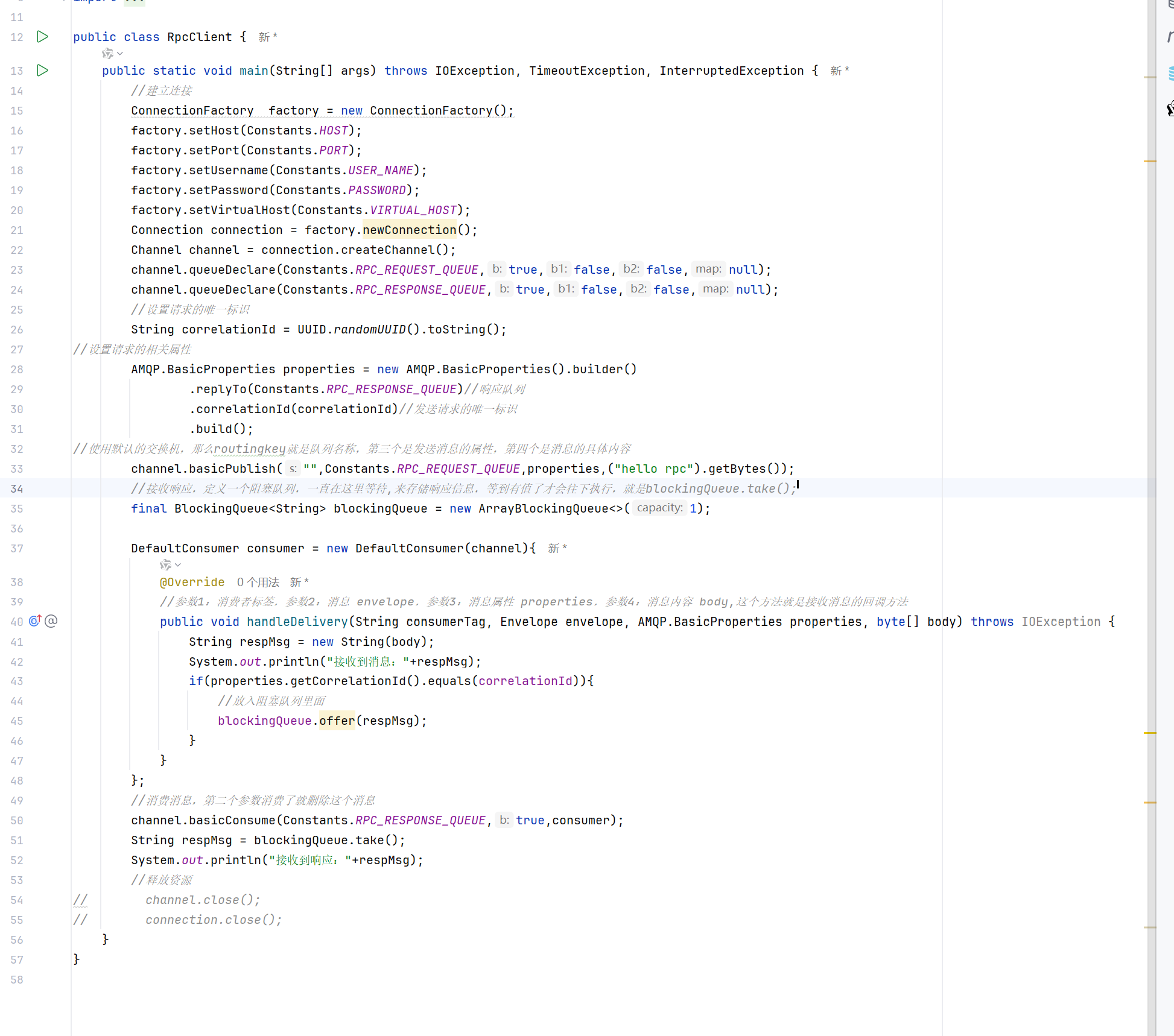Click the vertical editor scrollbar track
The height and width of the screenshot is (1036, 1174).
point(1152,422)
